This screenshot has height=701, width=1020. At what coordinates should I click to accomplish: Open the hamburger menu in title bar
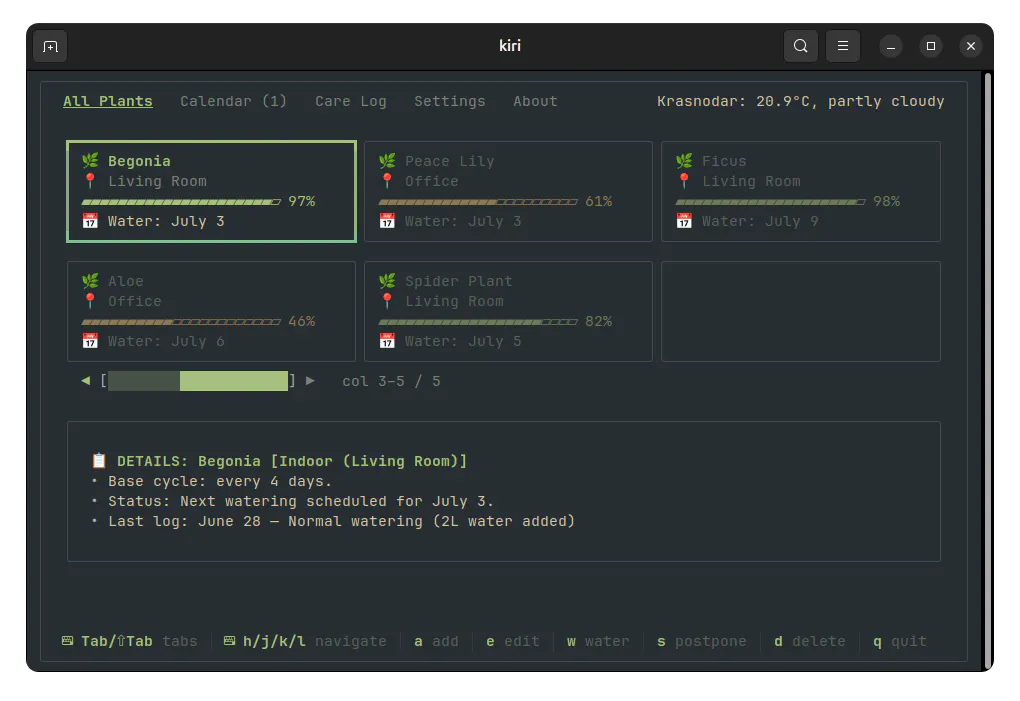(842, 46)
